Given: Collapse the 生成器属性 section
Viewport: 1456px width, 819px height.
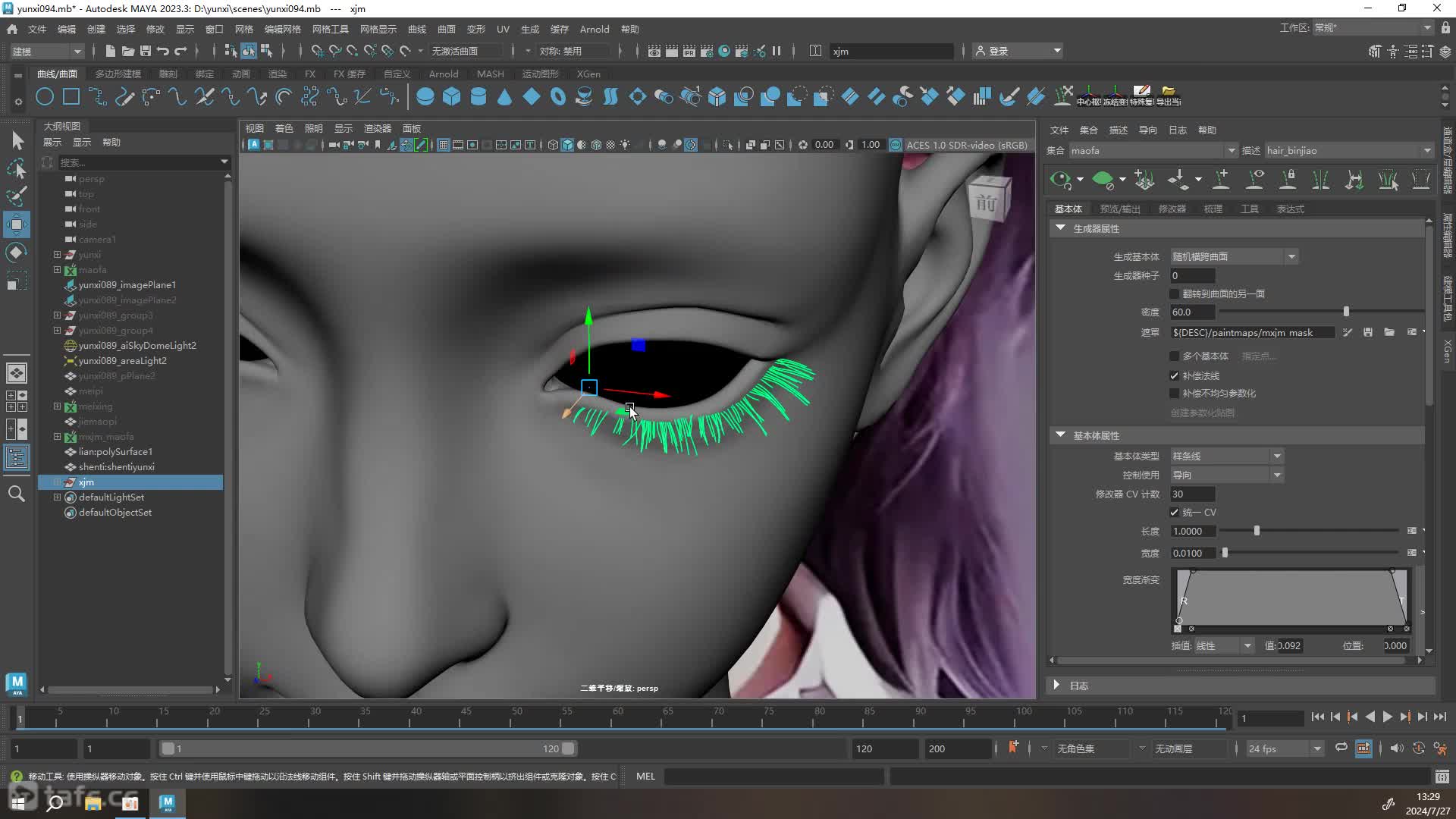Looking at the screenshot, I should coord(1060,228).
